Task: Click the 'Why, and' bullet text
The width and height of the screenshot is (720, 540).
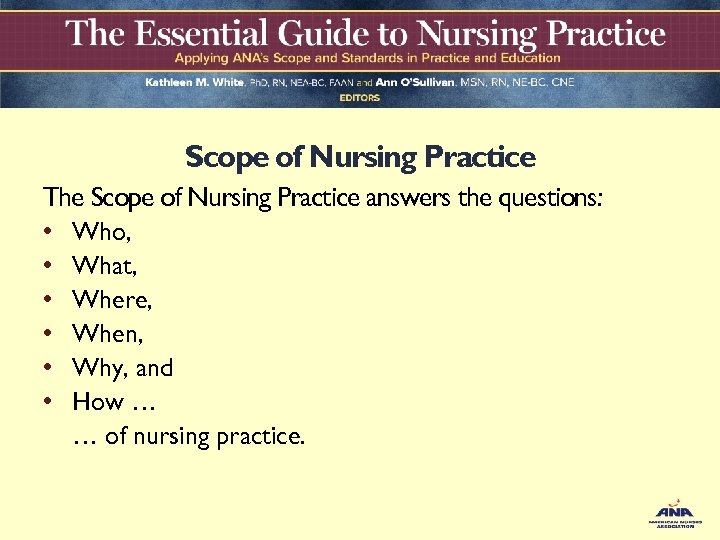Action: point(123,368)
